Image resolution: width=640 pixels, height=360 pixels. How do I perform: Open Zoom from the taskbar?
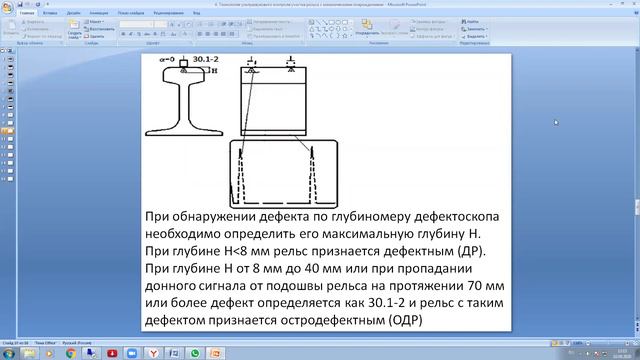(132, 353)
